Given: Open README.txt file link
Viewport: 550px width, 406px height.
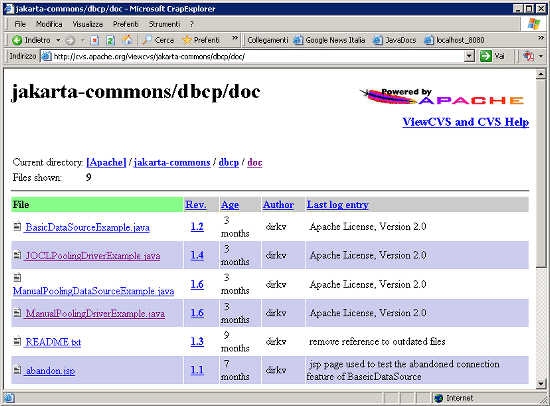Looking at the screenshot, I should [x=53, y=342].
